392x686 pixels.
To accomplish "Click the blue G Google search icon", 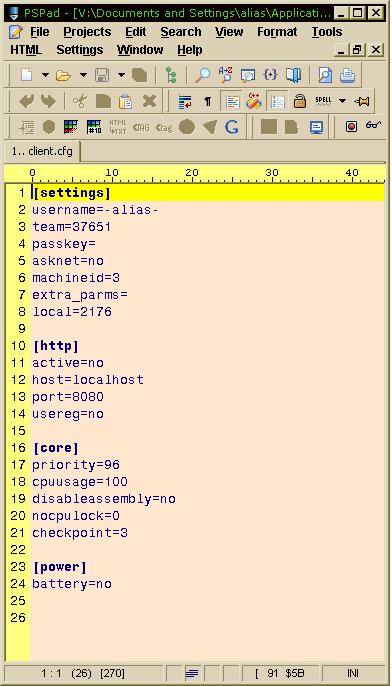I will click(x=231, y=127).
